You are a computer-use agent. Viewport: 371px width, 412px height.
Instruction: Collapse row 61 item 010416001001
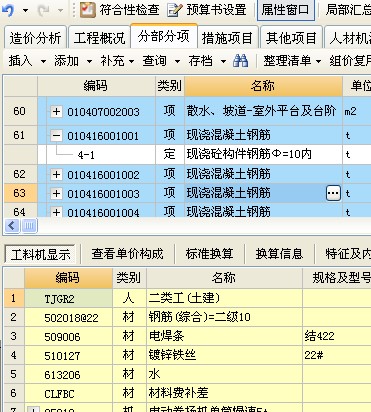(56, 136)
